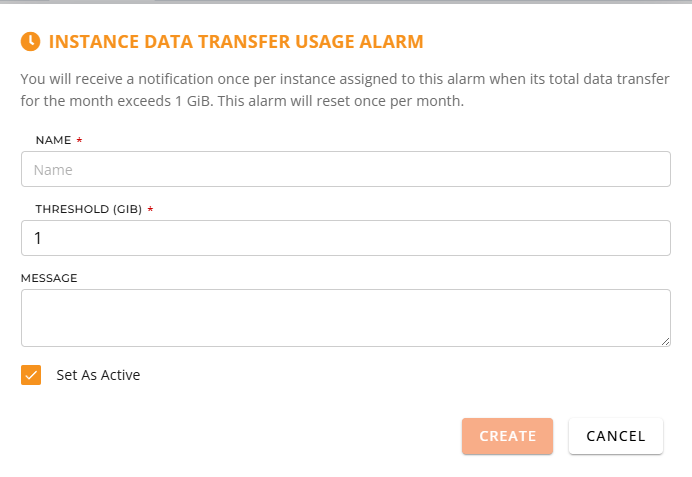Screen dimensions: 692x477
Task: Click the THRESHOLD (GIB) field label
Action: point(89,209)
